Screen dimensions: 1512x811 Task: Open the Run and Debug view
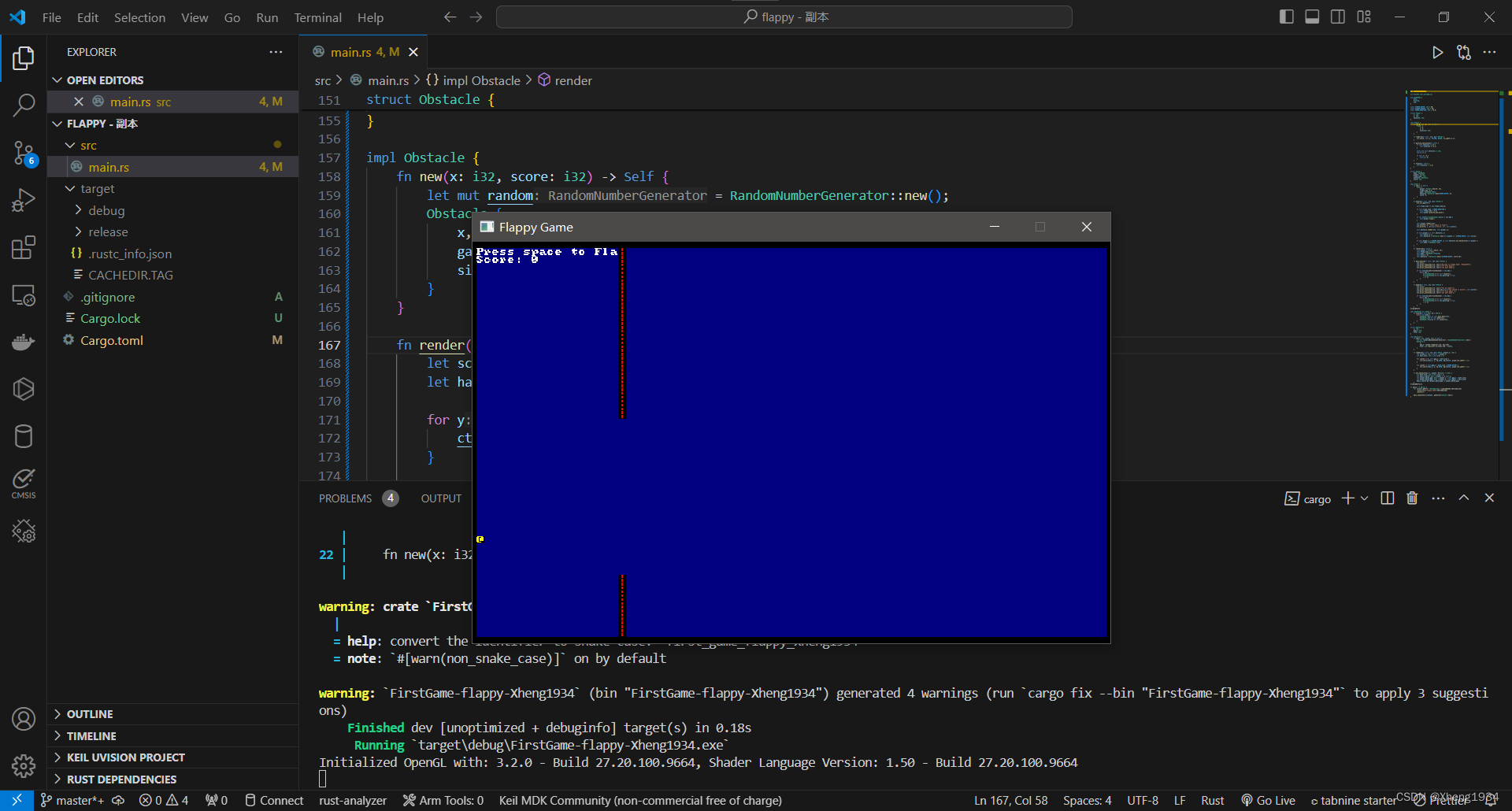[x=24, y=200]
